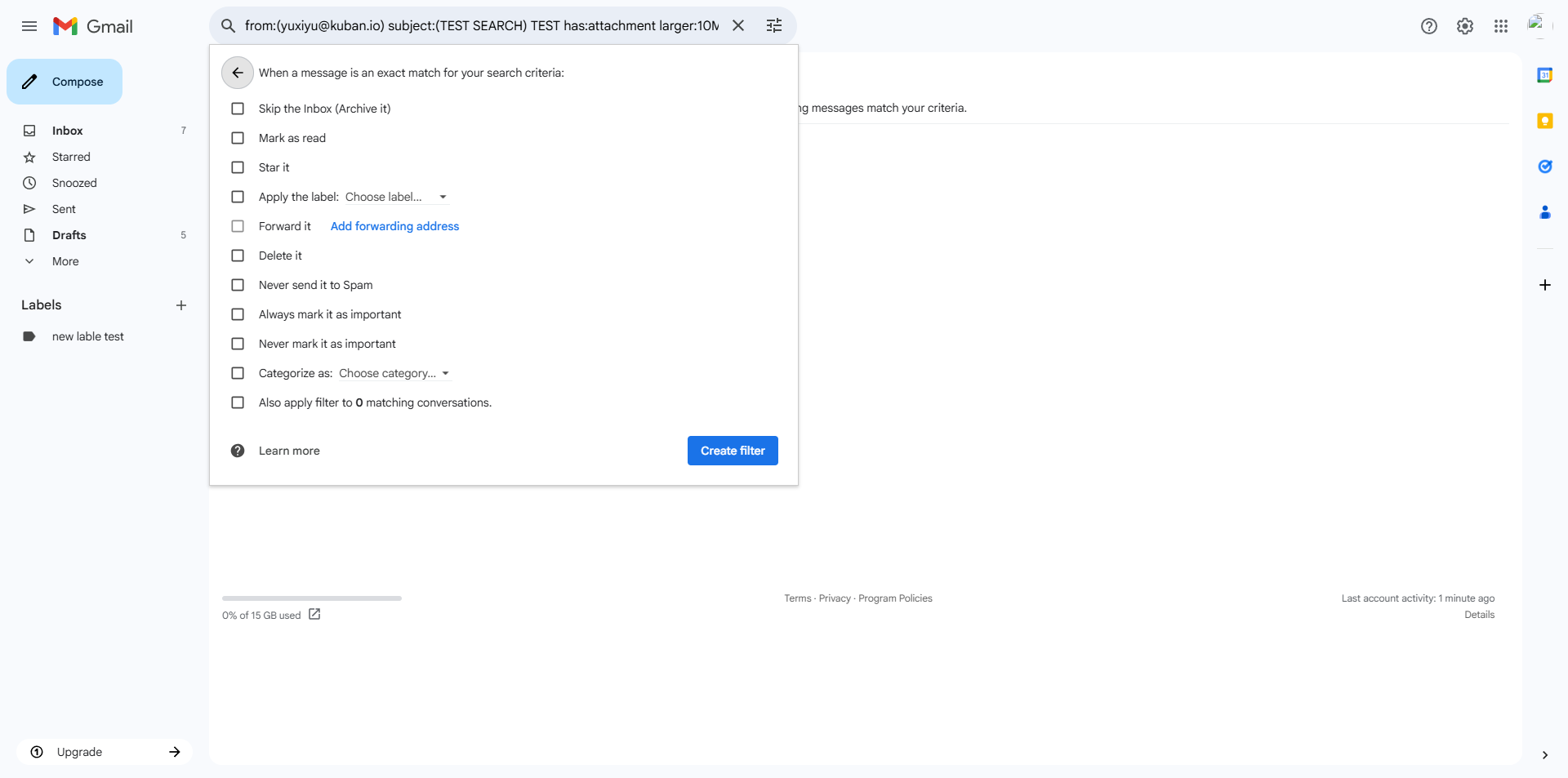Screen dimensions: 1568x778
Task: Check Never send it to Spam
Action: (238, 285)
